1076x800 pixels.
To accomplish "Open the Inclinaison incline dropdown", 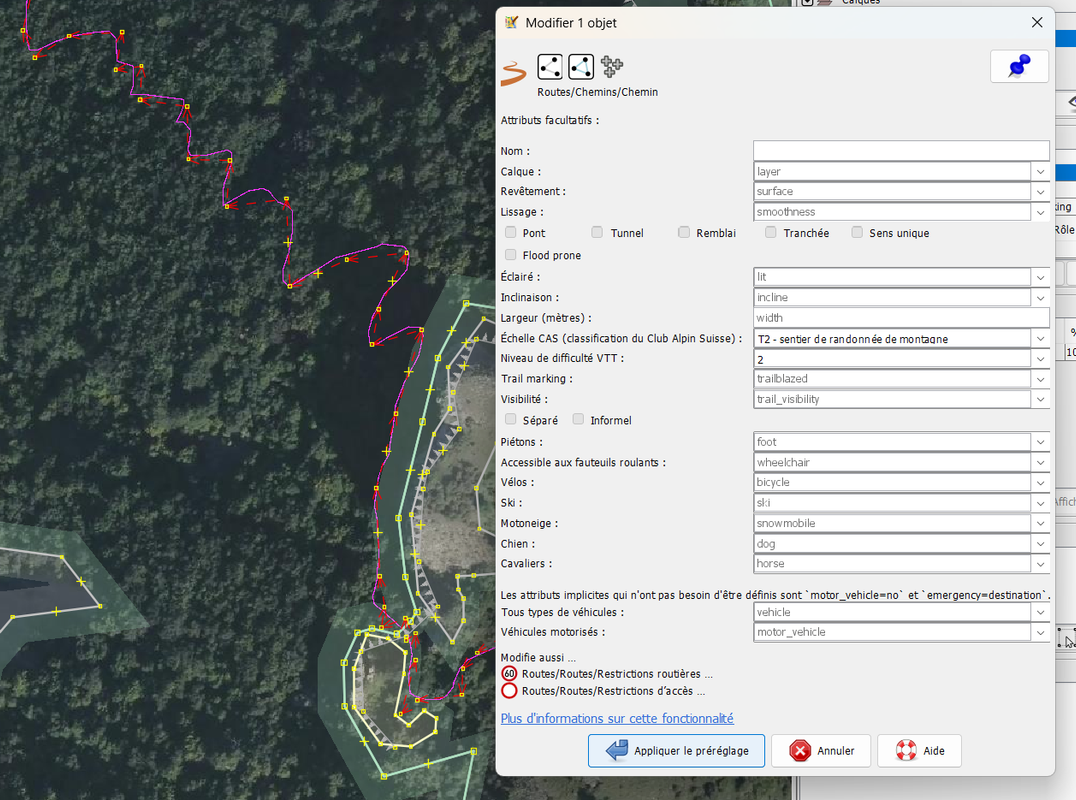I will [1040, 298].
